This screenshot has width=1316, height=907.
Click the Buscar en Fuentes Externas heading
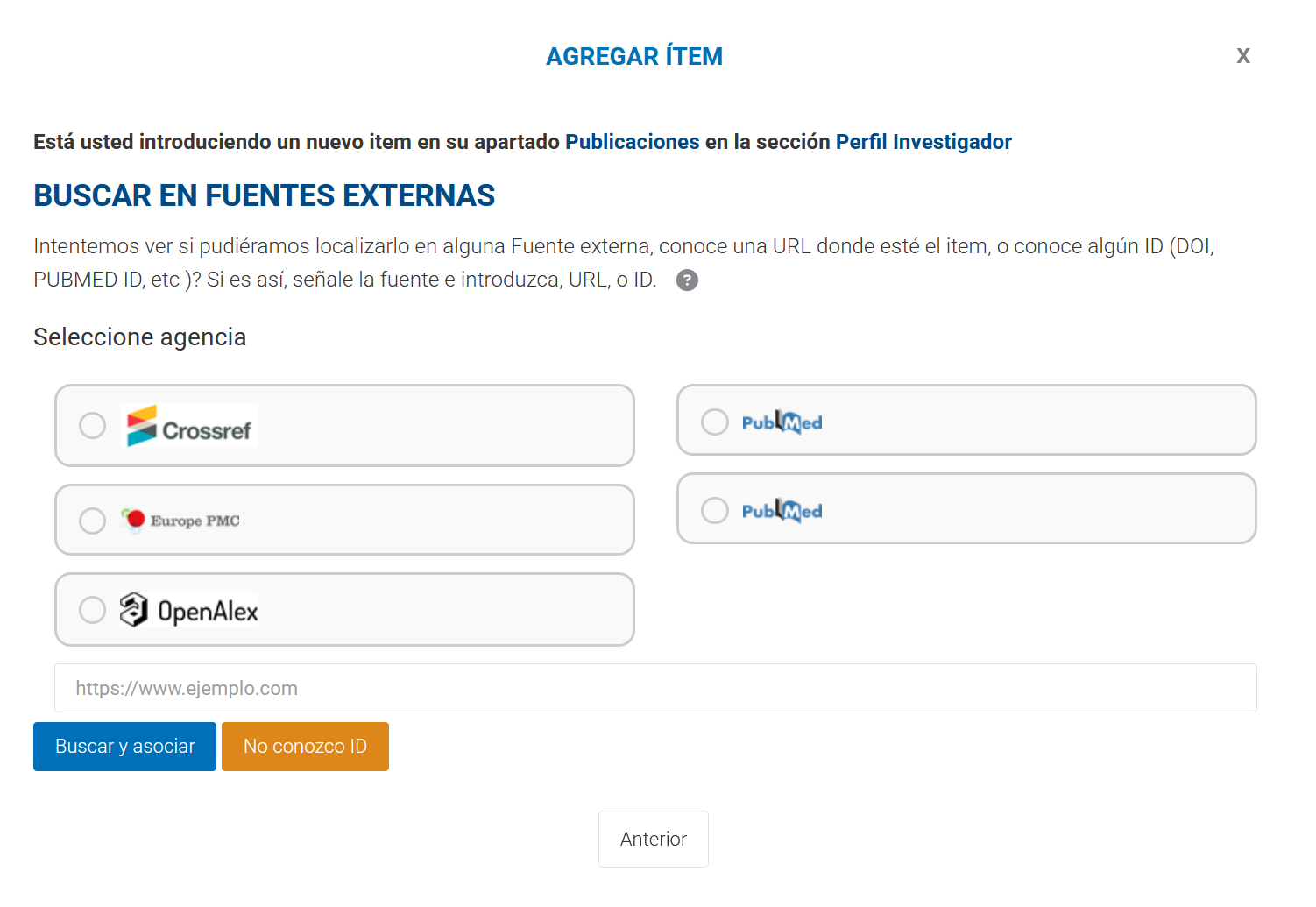(265, 195)
